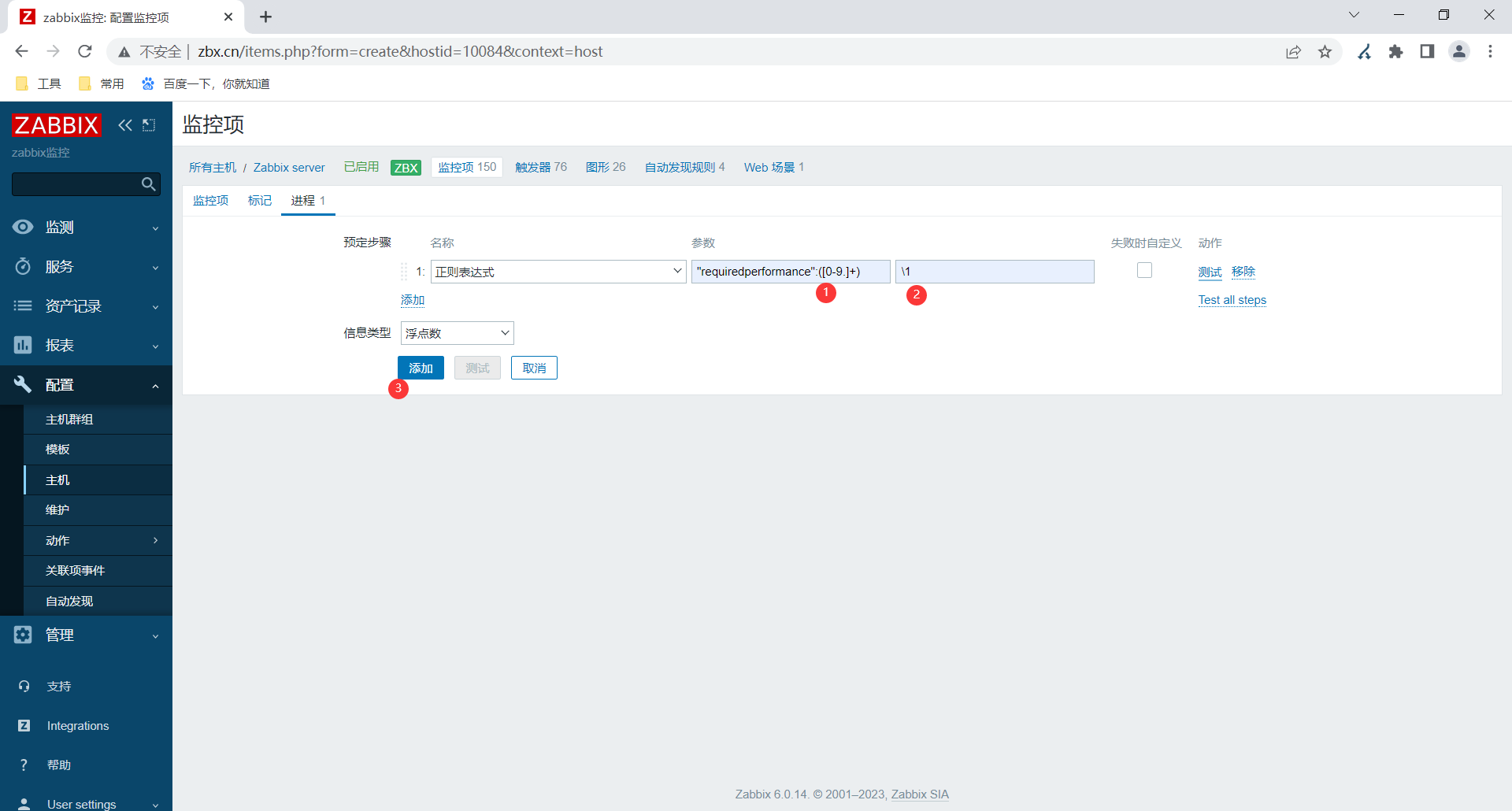The height and width of the screenshot is (811, 1512).
Task: Switch to the 监控项 tab
Action: pos(211,201)
